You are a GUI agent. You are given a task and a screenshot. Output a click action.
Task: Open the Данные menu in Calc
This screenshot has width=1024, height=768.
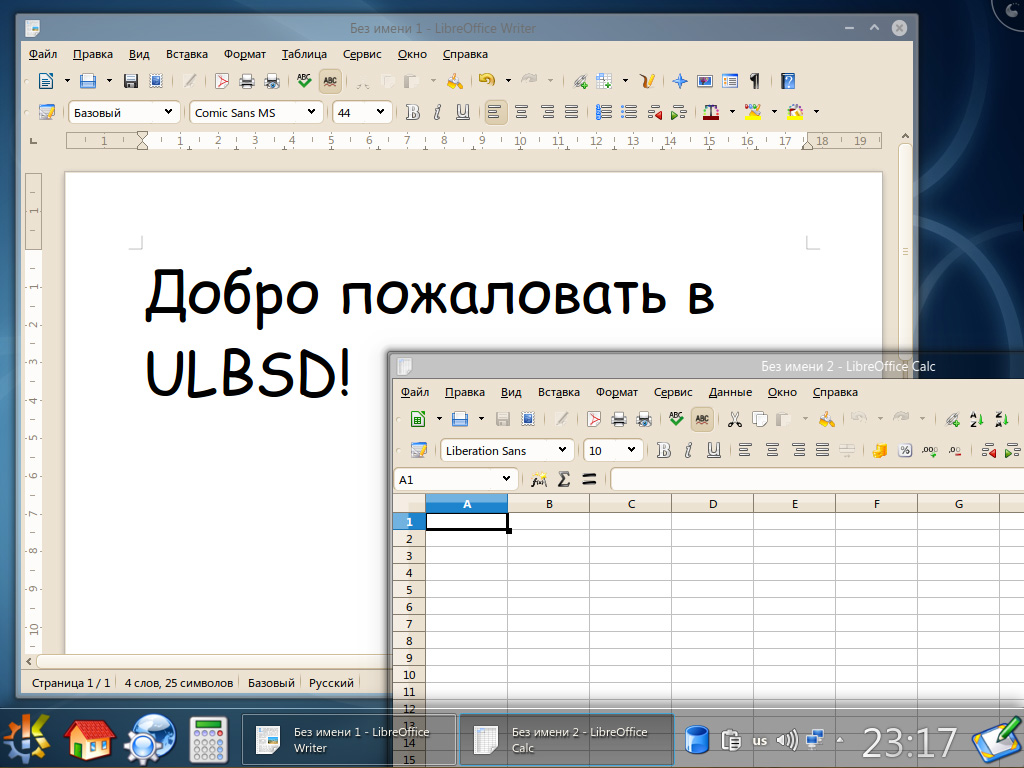tap(729, 392)
